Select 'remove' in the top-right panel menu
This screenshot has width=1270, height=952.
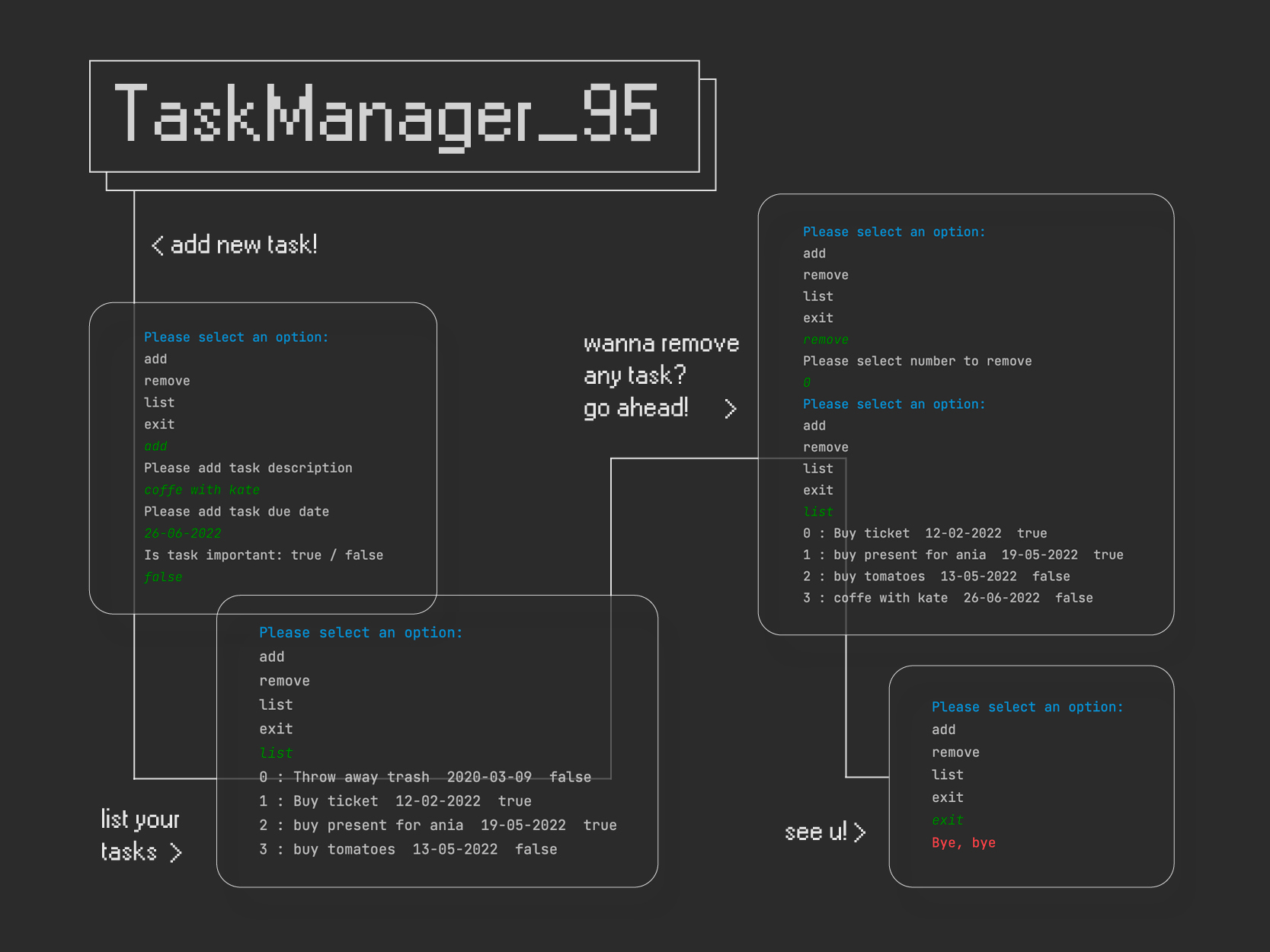tap(825, 275)
